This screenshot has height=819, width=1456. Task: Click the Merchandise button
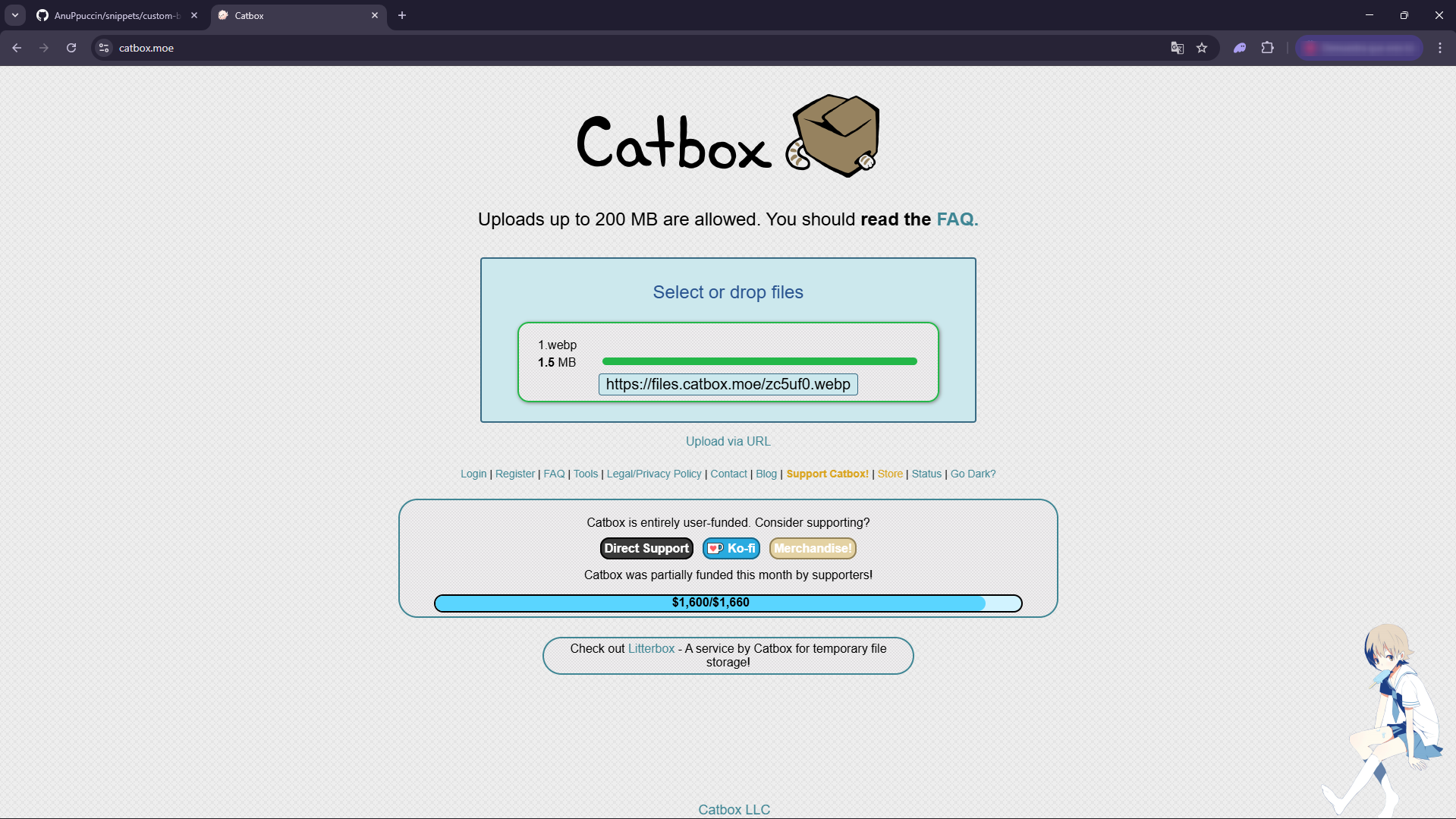coord(813,548)
